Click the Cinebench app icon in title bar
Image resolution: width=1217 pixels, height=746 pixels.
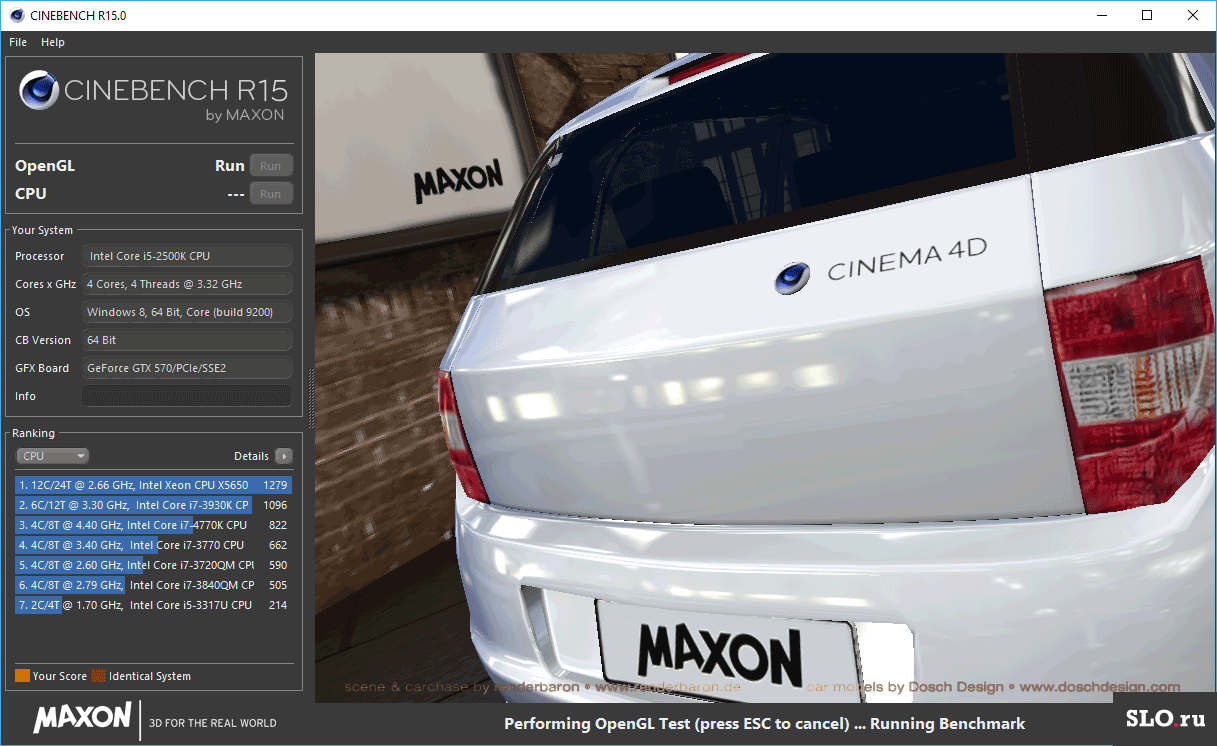tap(16, 15)
